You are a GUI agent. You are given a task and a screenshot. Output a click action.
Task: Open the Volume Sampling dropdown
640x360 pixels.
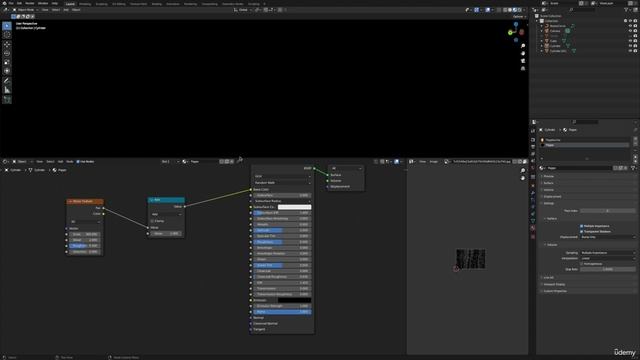(x=608, y=253)
